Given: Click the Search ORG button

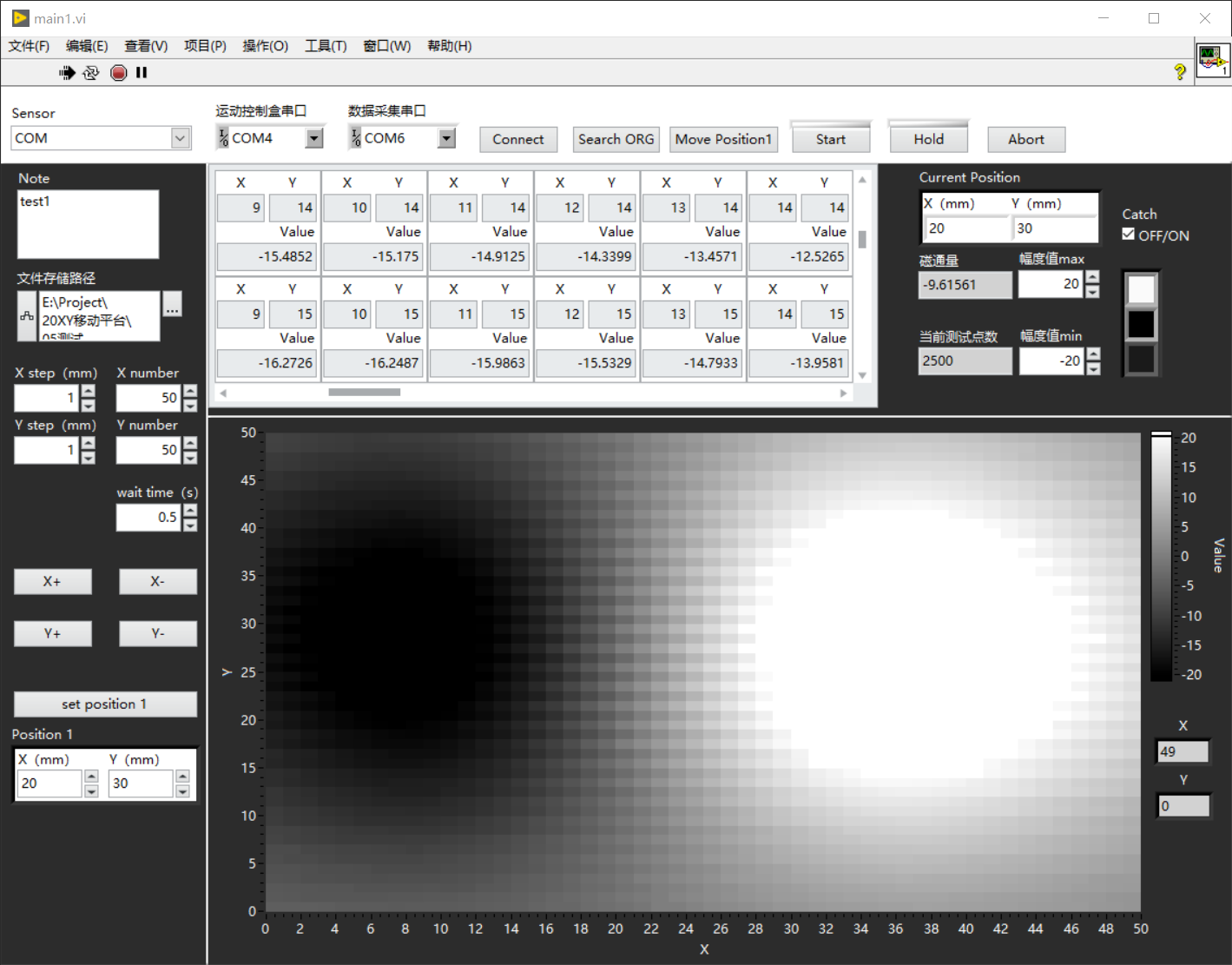Looking at the screenshot, I should click(x=616, y=139).
